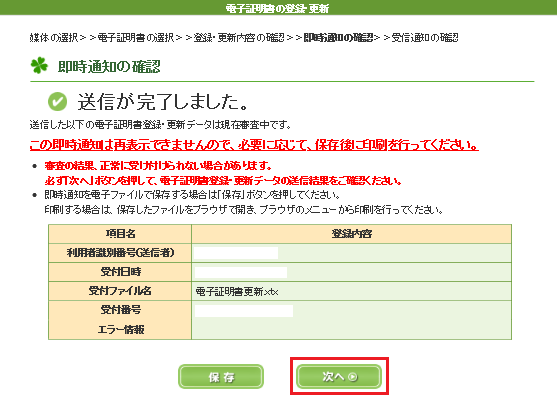Image resolution: width=557 pixels, height=410 pixels.
Task: Click the 次へ button
Action: click(x=339, y=376)
